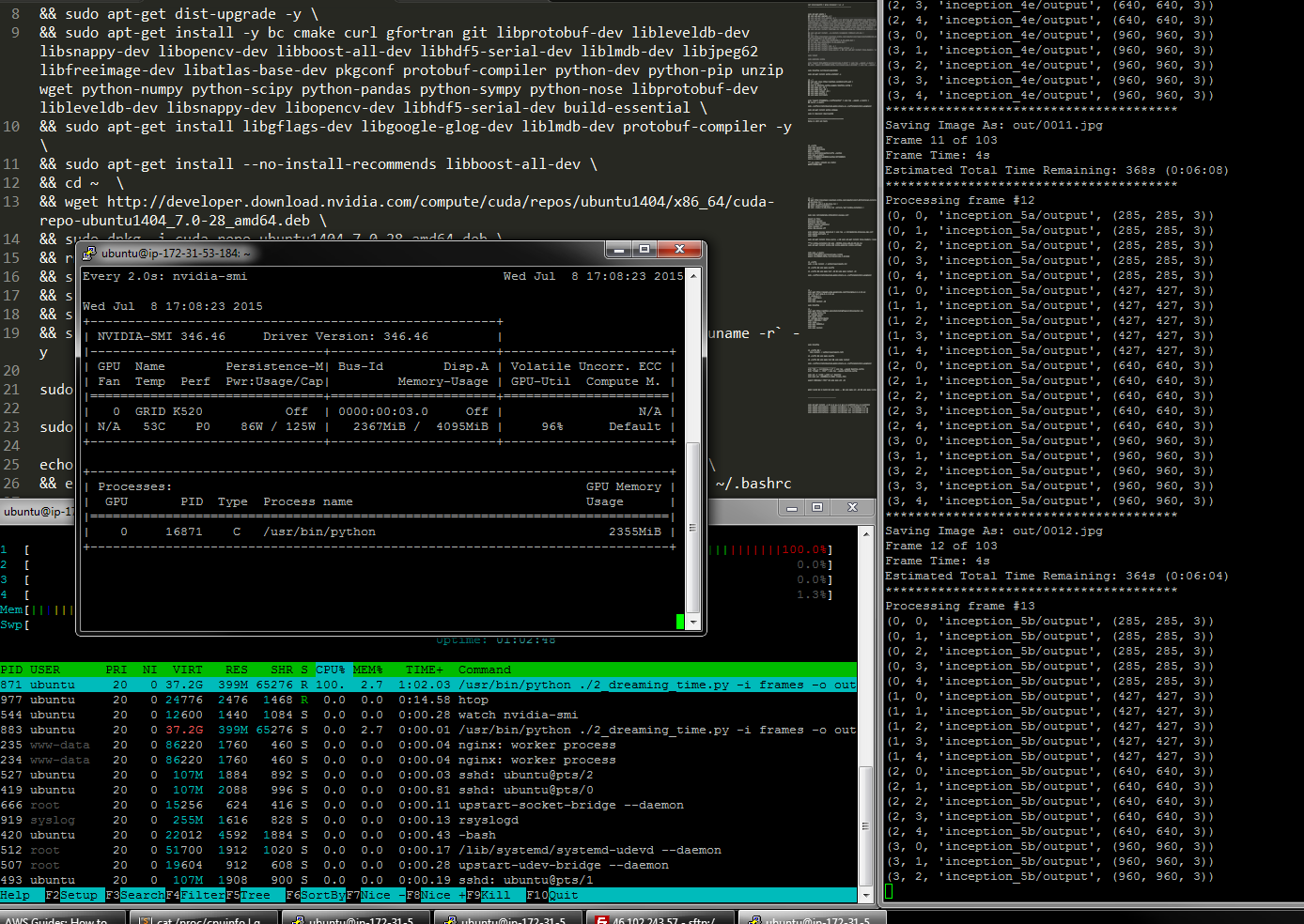Click scroll-down arrow in nvidia-smi window
Screen dimensions: 1304x924
pyautogui.click(x=693, y=622)
